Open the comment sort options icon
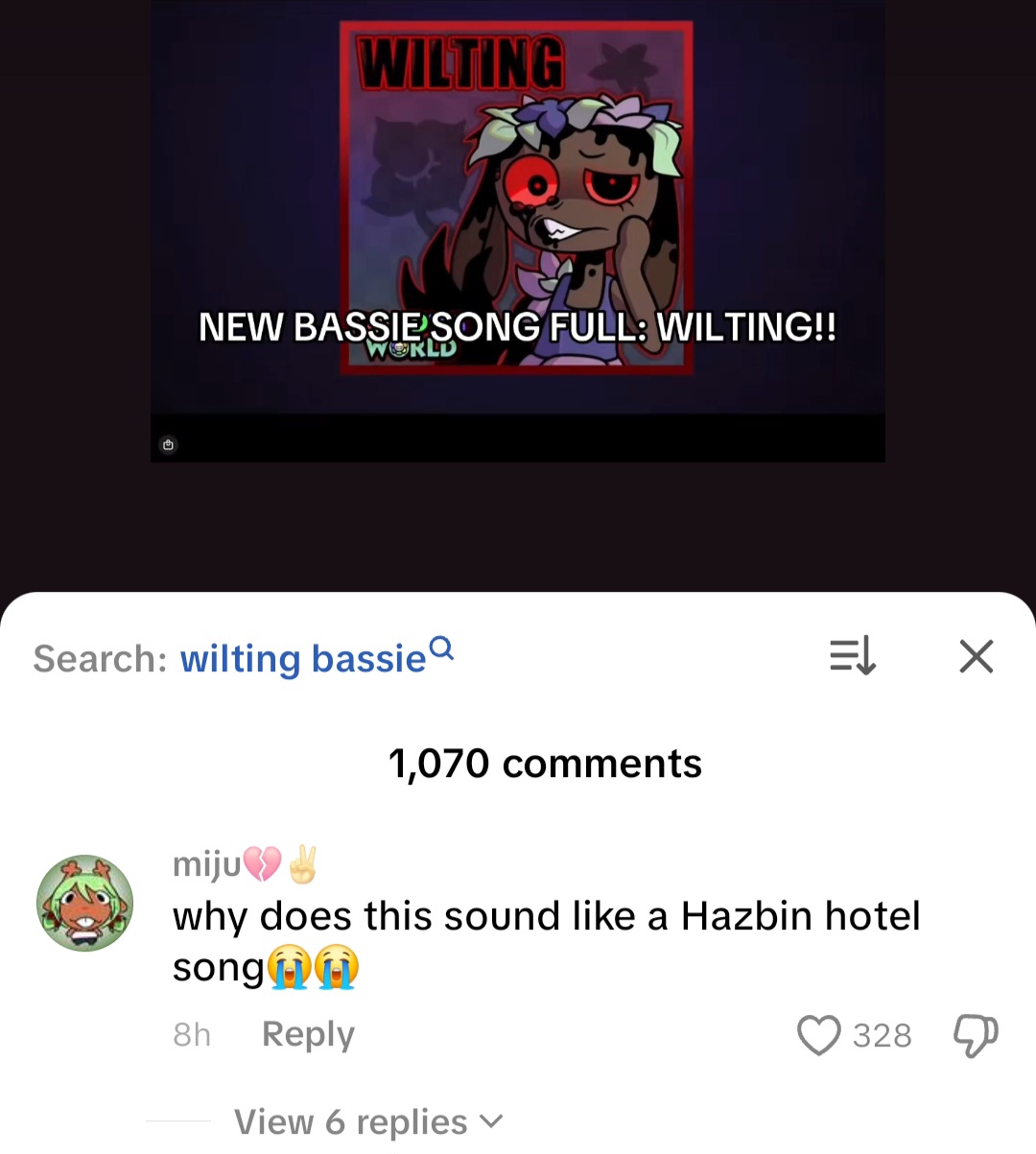Screen dimensions: 1036x1154 pyautogui.click(x=852, y=657)
